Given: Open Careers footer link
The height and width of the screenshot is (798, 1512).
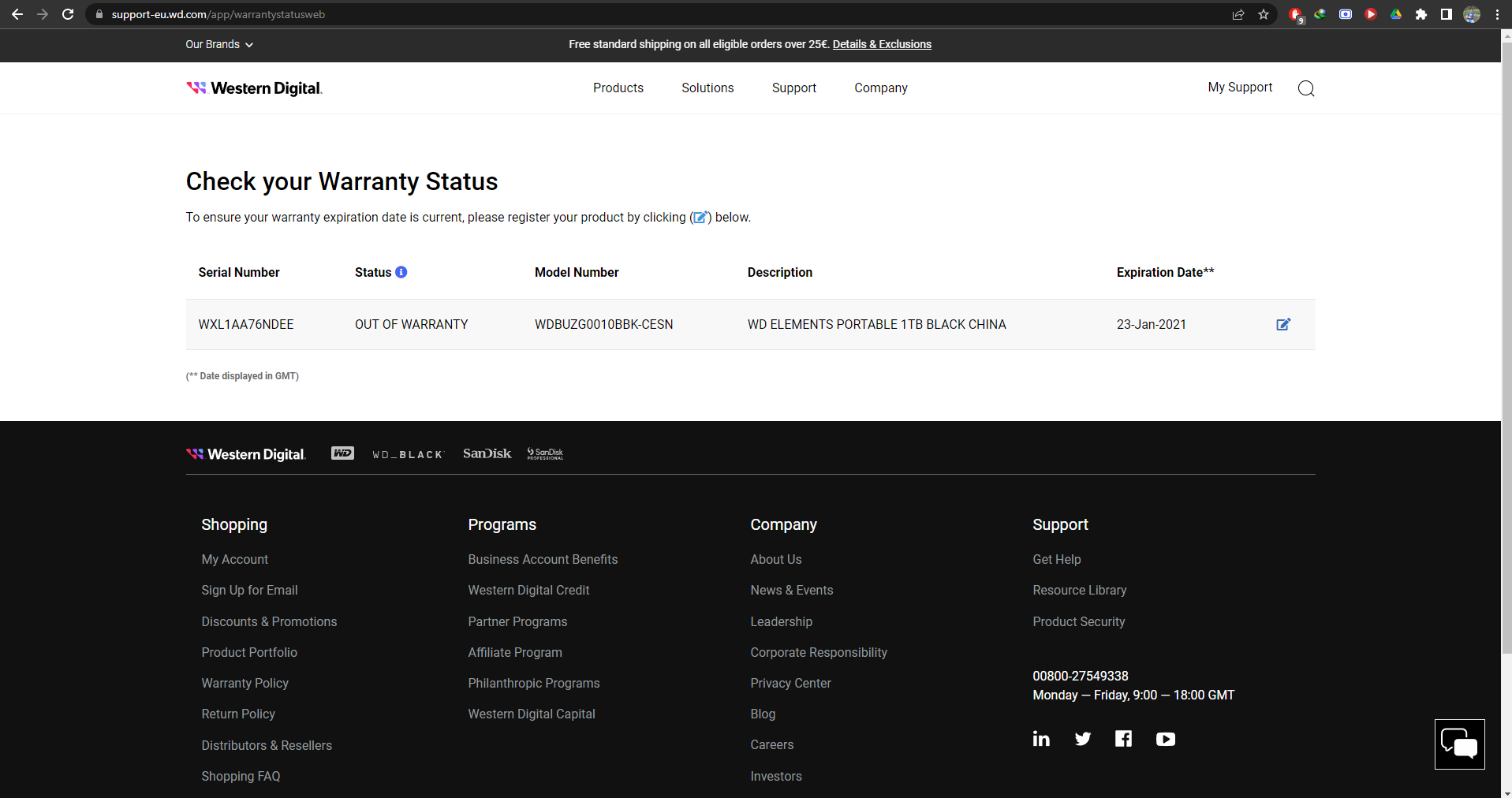Looking at the screenshot, I should coord(772,744).
